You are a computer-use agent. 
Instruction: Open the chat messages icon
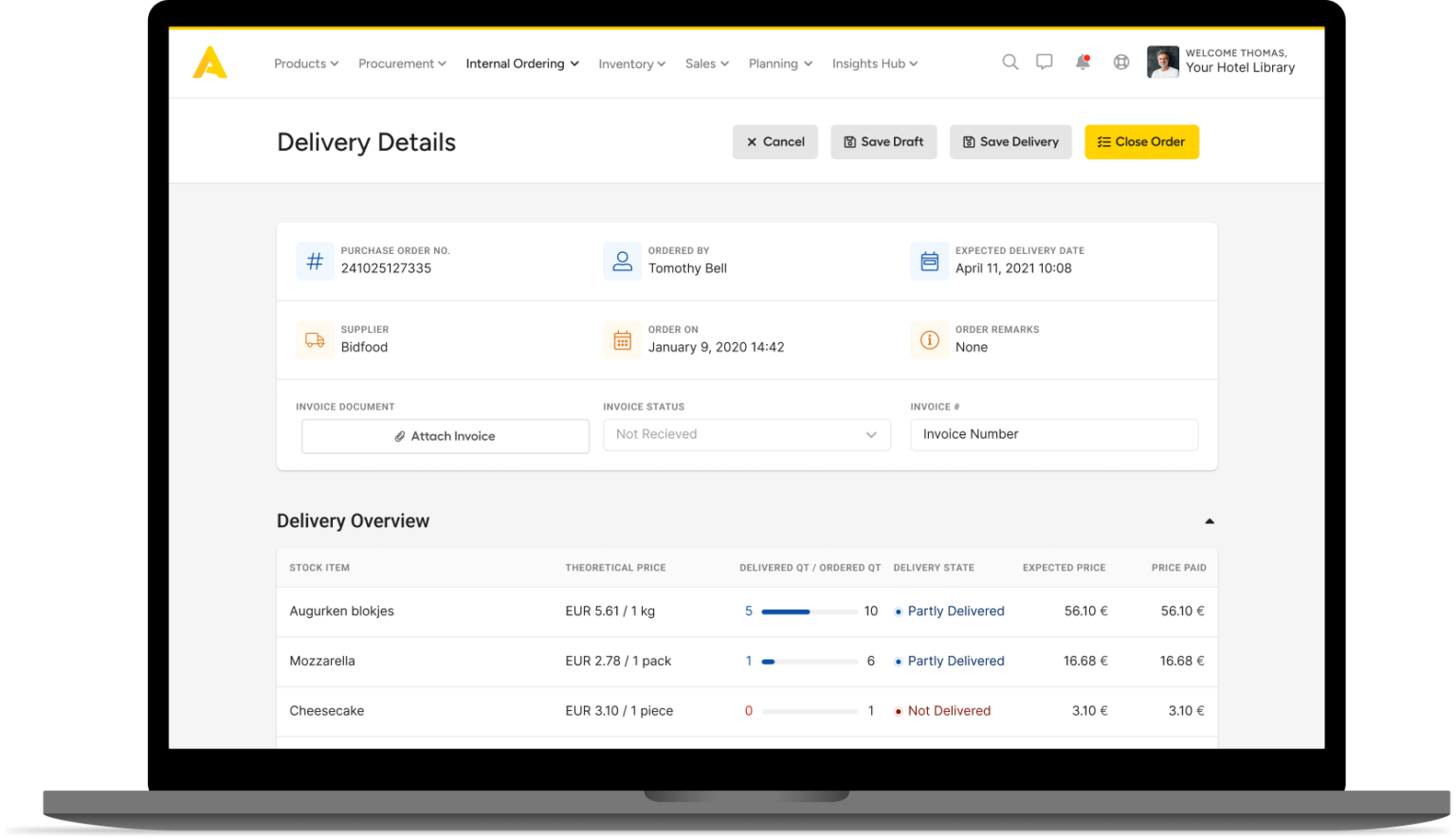[x=1045, y=62]
